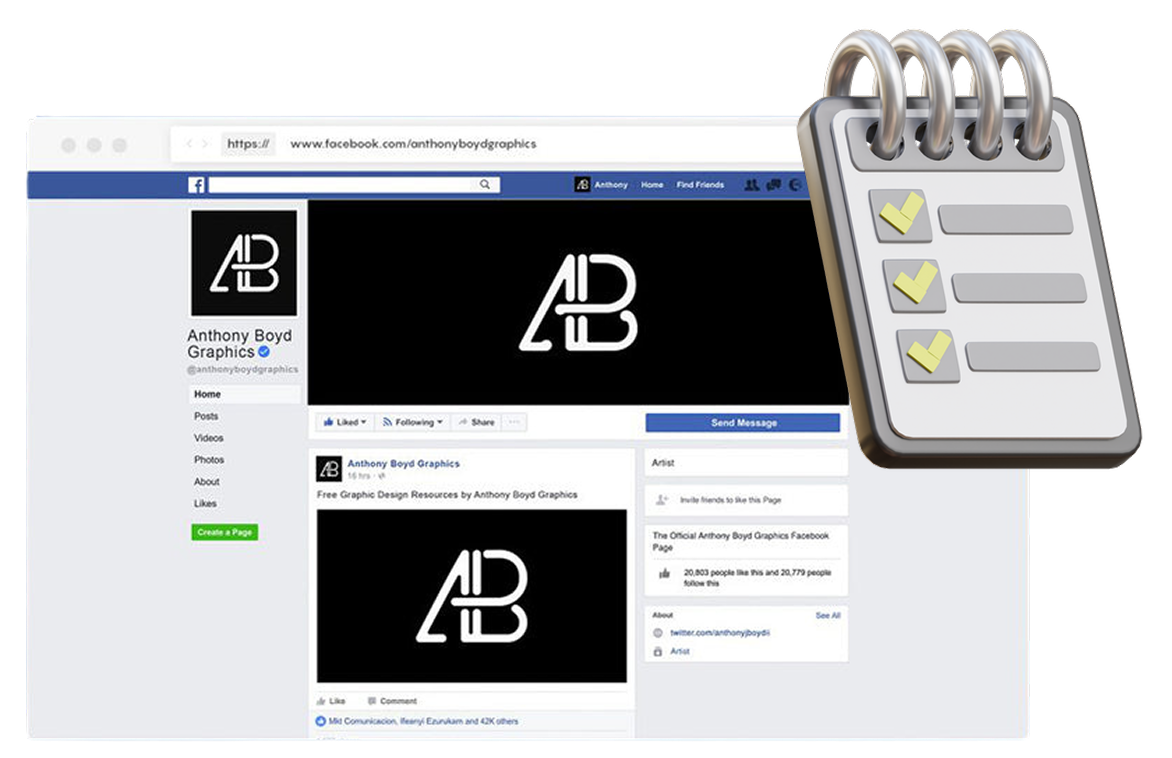1172x758 pixels.
Task: Open the messages icon in the header
Action: point(773,185)
